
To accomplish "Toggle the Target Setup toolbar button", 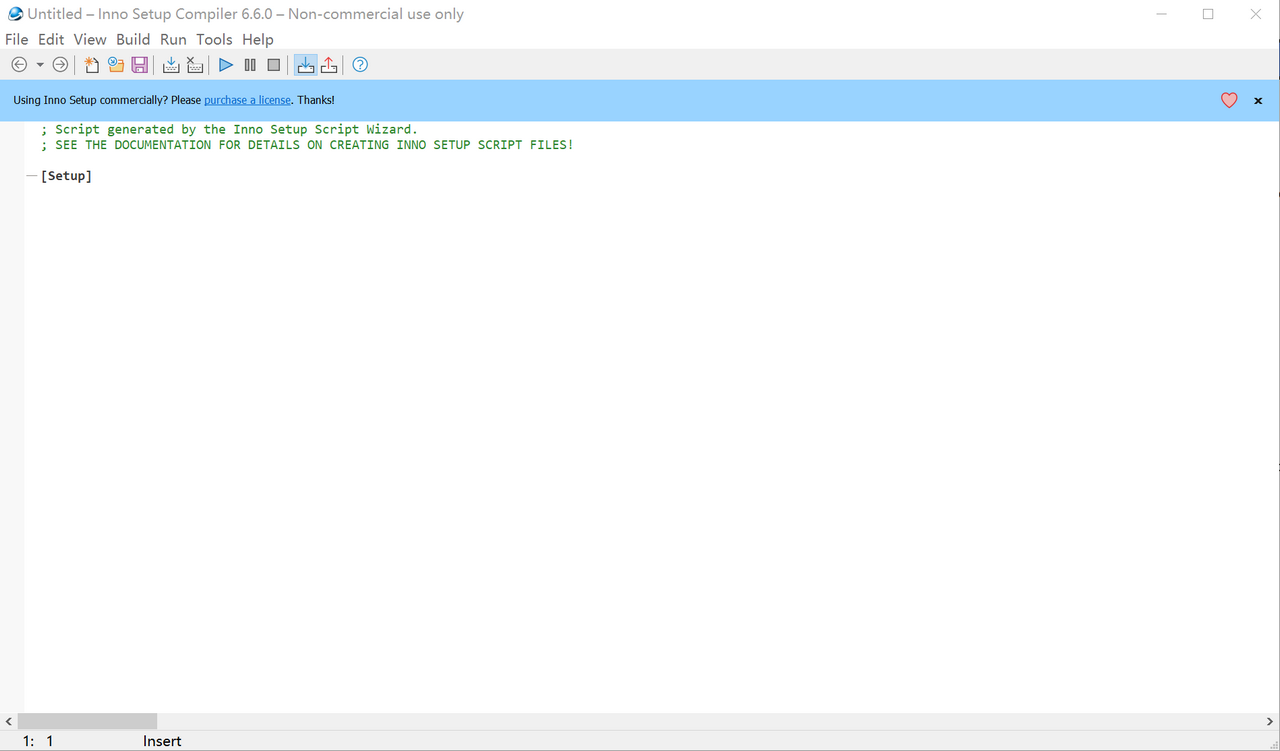I will point(305,65).
